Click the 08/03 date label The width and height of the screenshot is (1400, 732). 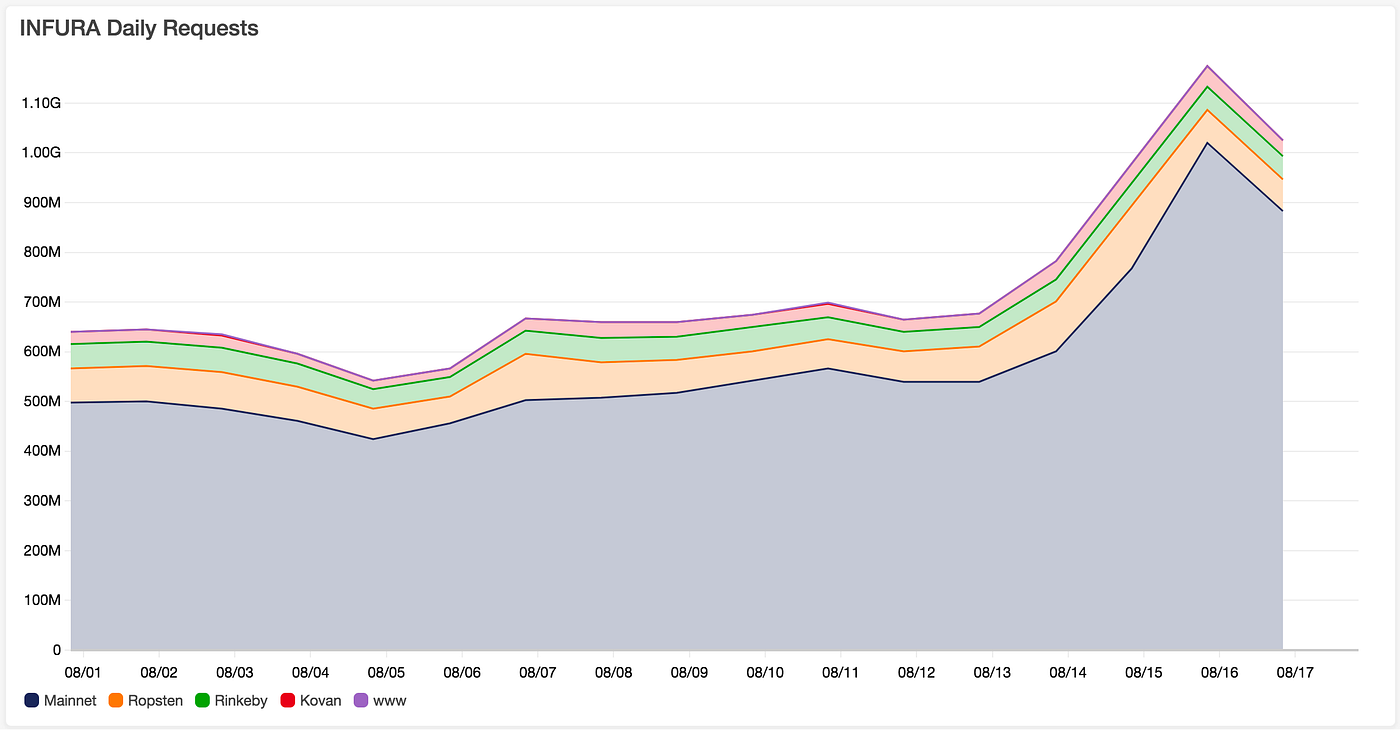coord(234,672)
